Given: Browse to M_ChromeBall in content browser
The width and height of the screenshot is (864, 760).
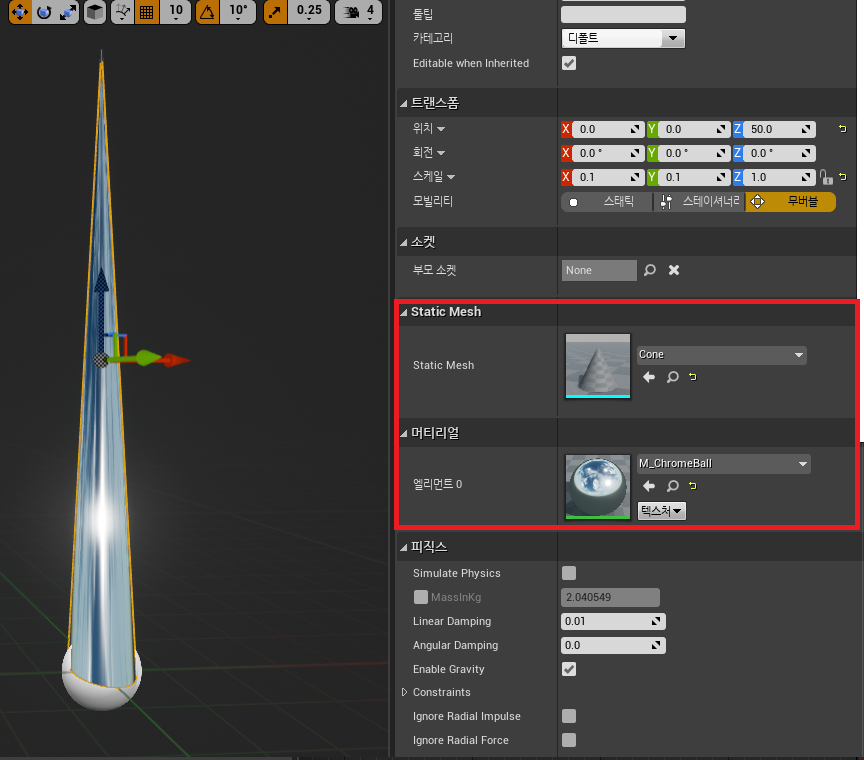Looking at the screenshot, I should click(x=673, y=486).
